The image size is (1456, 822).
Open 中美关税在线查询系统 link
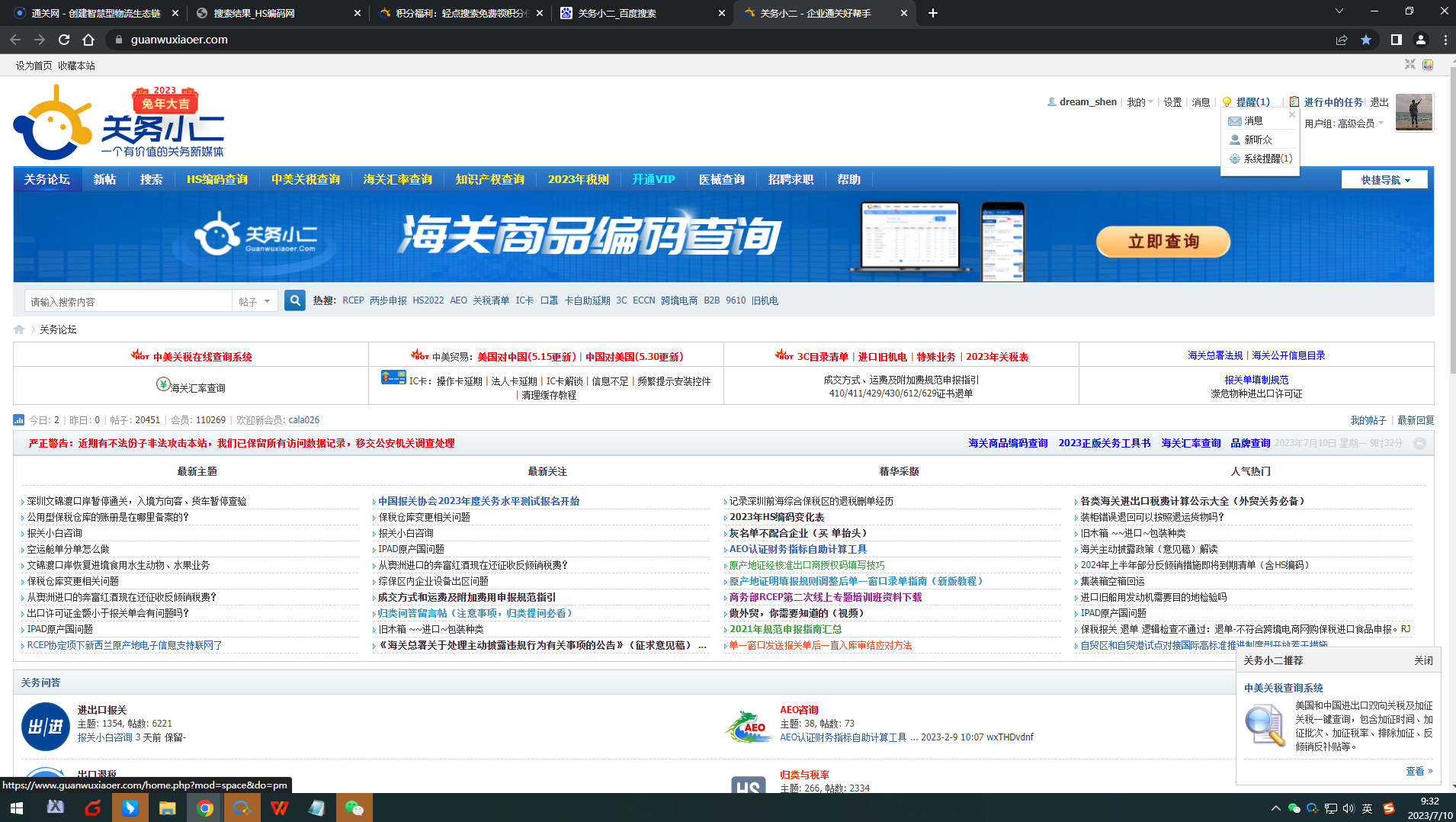coord(202,356)
